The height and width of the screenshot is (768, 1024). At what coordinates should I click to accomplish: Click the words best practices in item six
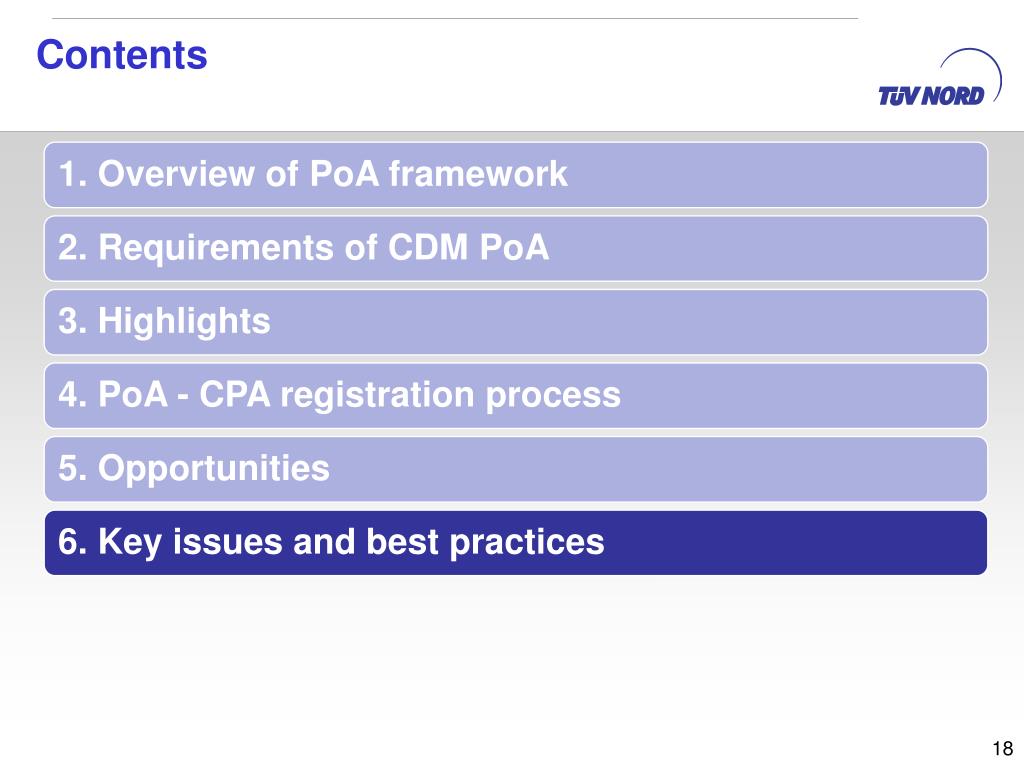pos(485,543)
